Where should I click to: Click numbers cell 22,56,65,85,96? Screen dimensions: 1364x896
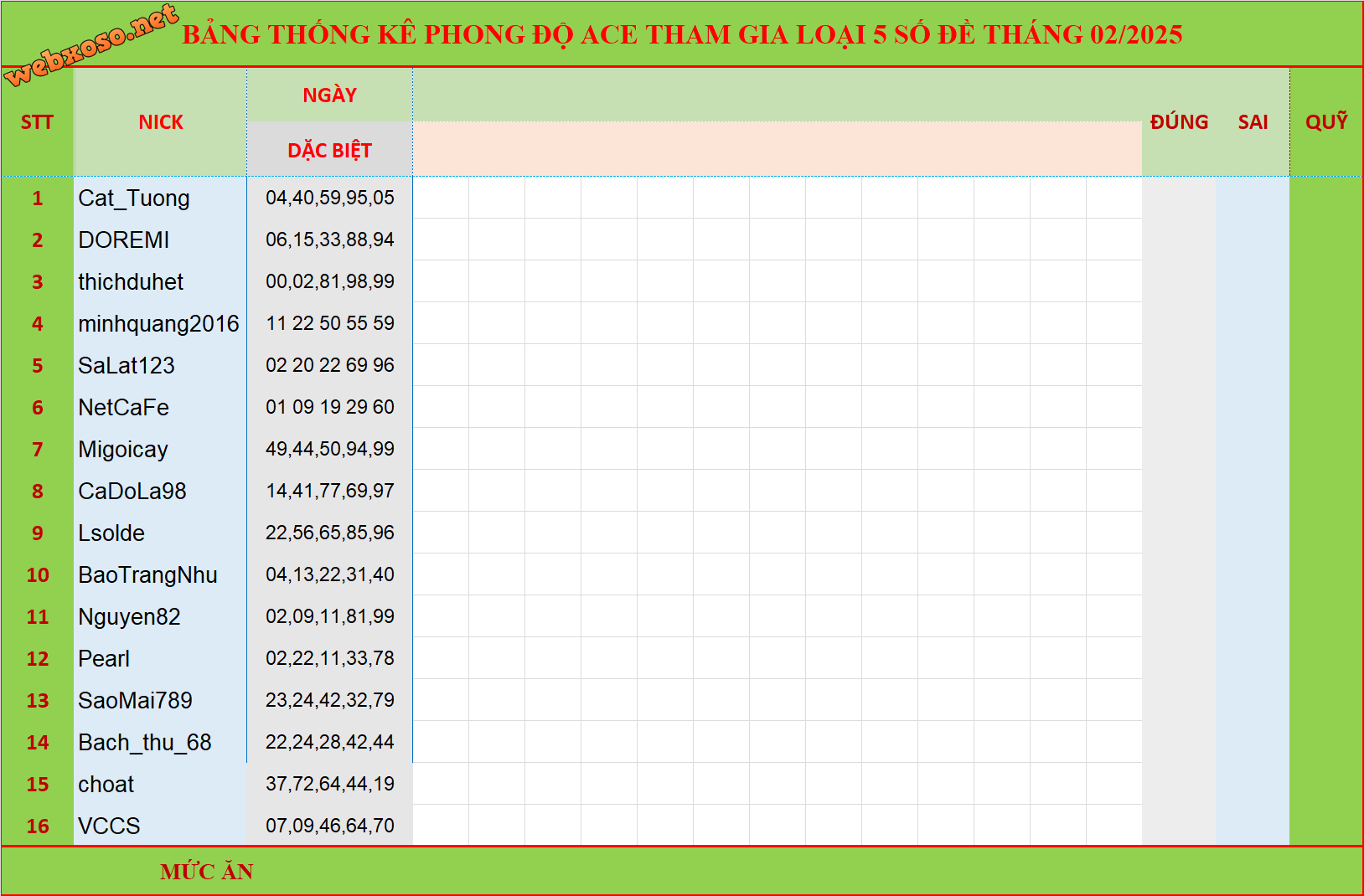pyautogui.click(x=329, y=533)
